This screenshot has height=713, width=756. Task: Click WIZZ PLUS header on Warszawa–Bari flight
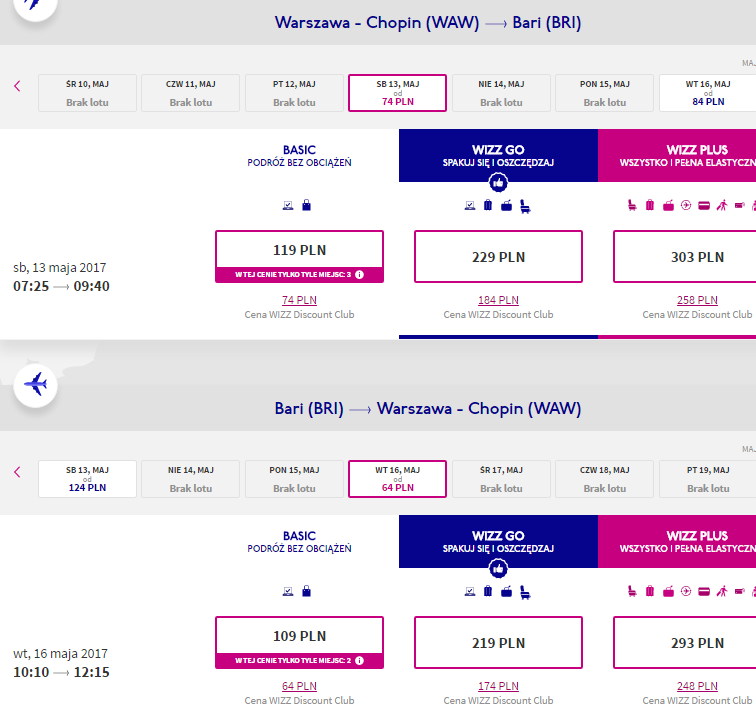[677, 155]
